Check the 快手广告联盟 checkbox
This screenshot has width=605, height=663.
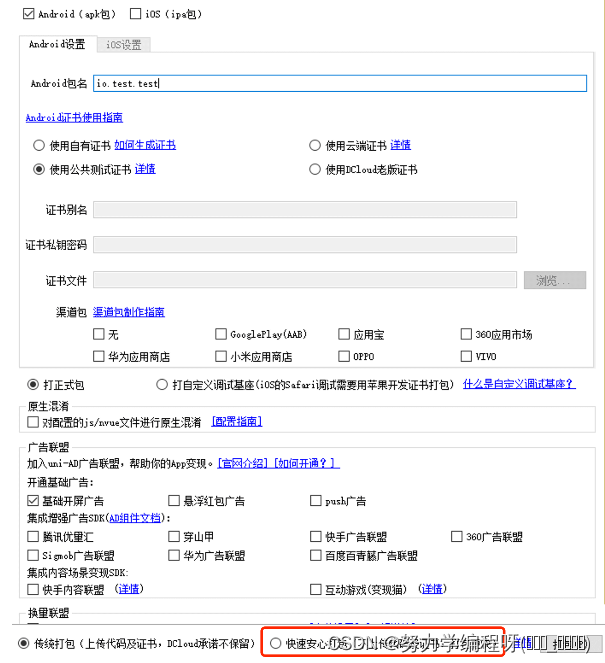pyautogui.click(x=315, y=537)
